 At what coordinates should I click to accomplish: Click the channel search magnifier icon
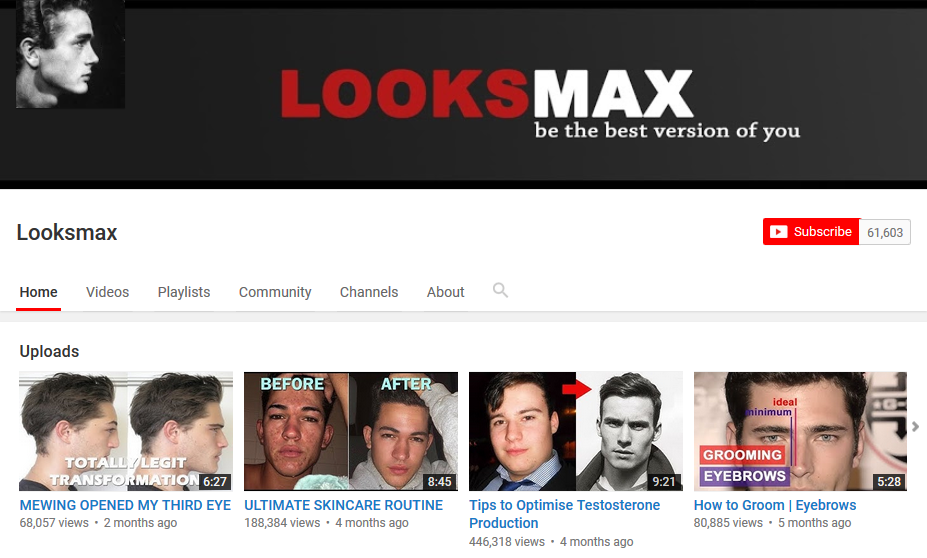click(x=500, y=290)
